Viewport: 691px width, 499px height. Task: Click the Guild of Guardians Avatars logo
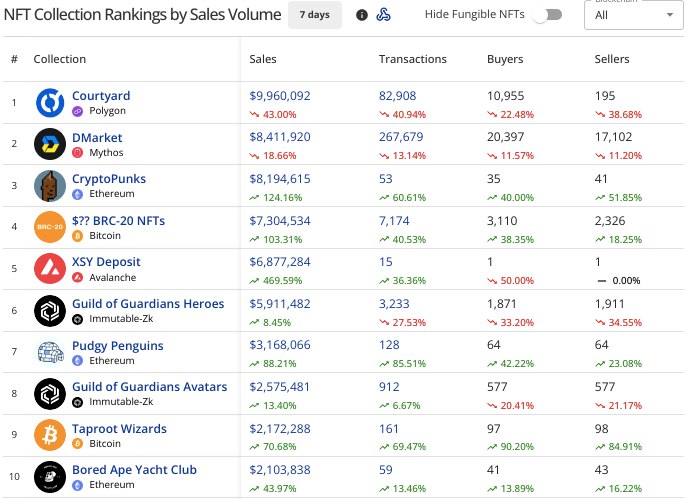[50, 394]
